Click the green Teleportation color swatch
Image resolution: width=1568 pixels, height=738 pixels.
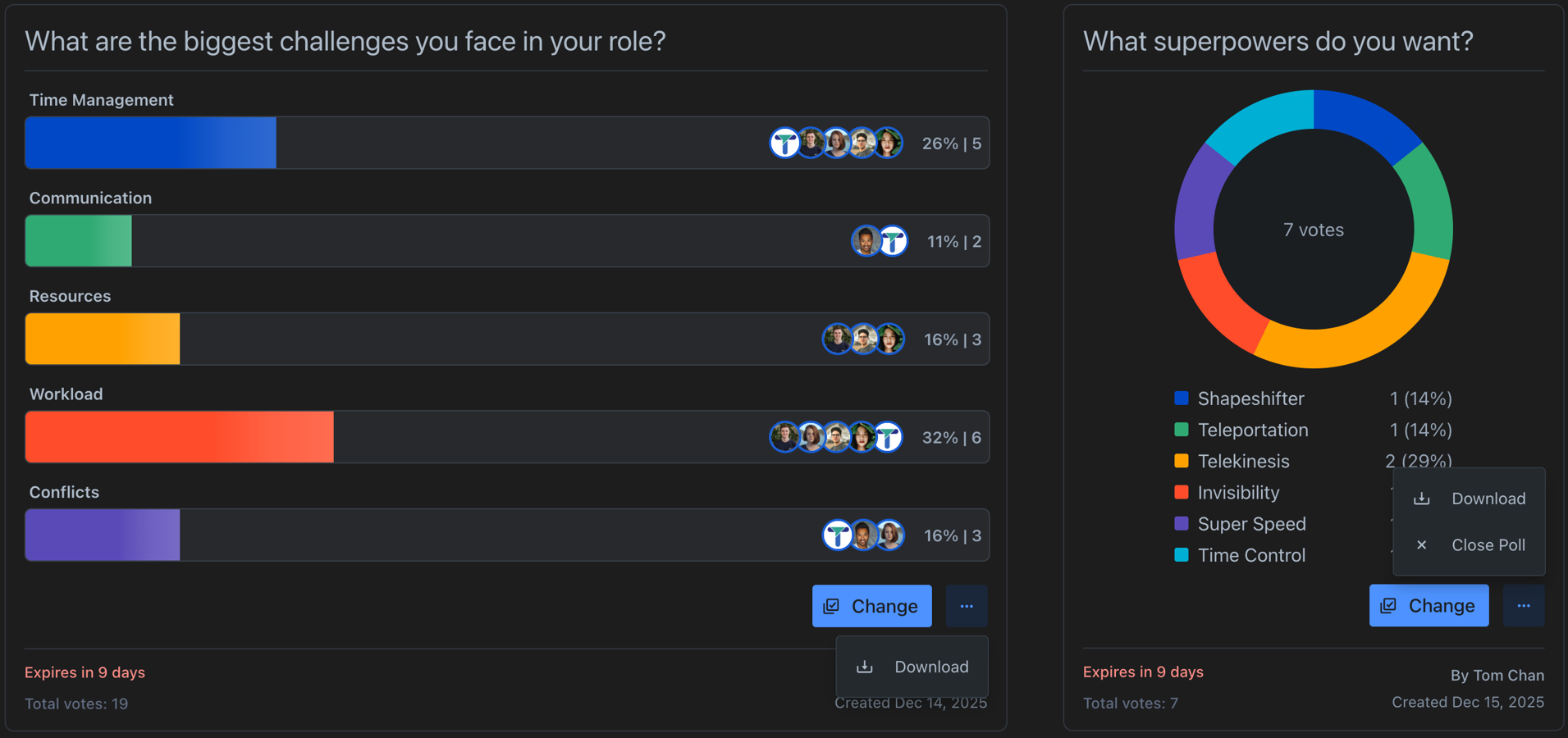click(x=1182, y=430)
